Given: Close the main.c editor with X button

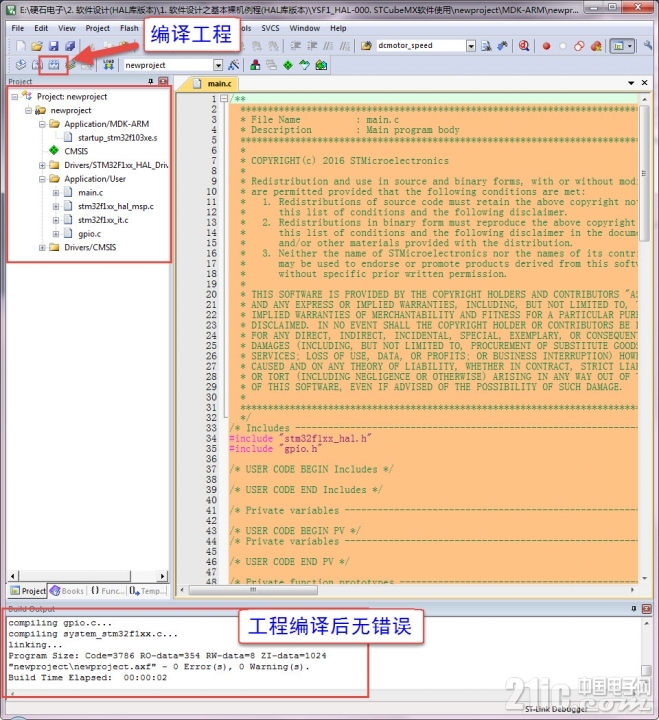Looking at the screenshot, I should (645, 83).
